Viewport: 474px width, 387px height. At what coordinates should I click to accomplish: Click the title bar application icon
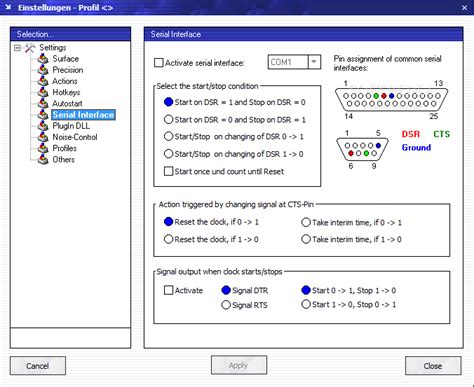(x=8, y=7)
